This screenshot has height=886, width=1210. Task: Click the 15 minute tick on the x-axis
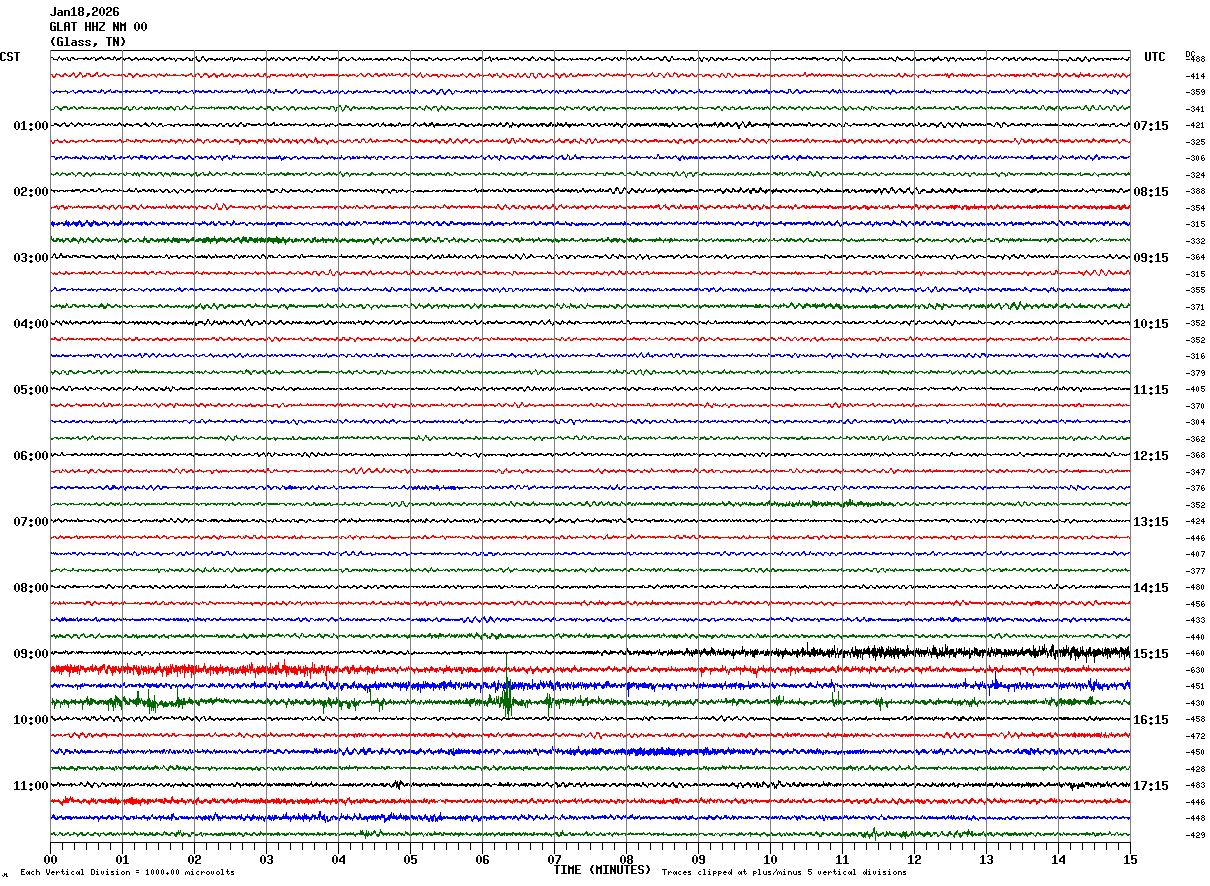(1130, 859)
